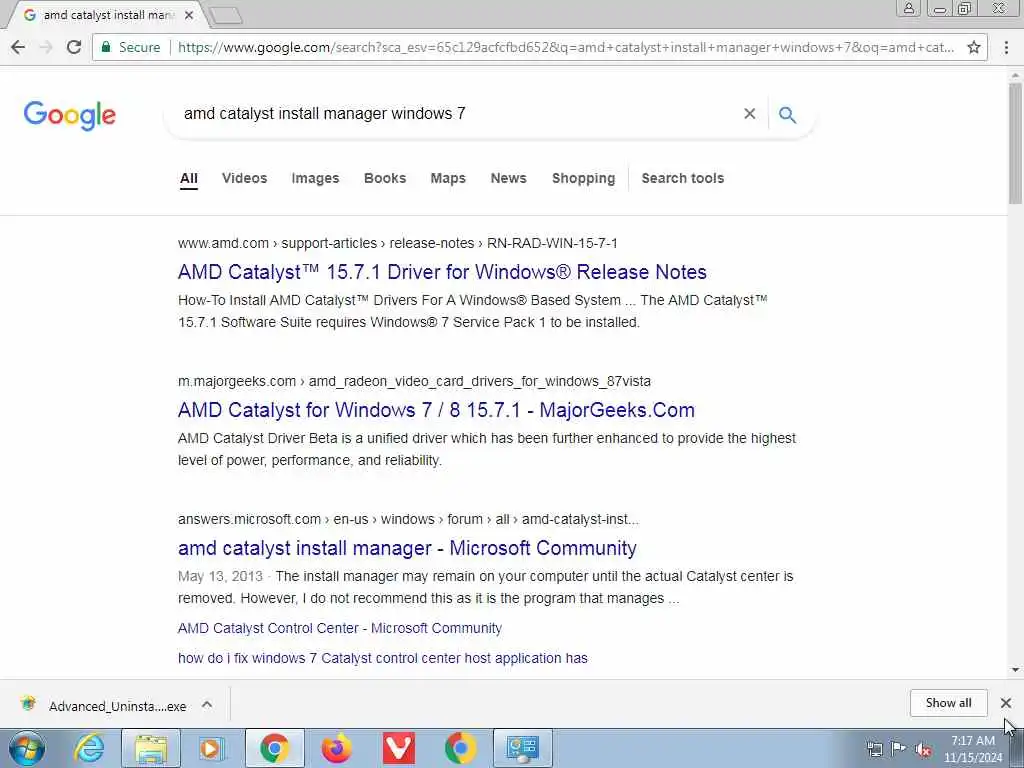Viewport: 1024px width, 768px height.
Task: Click the muted volume tray icon
Action: point(923,750)
